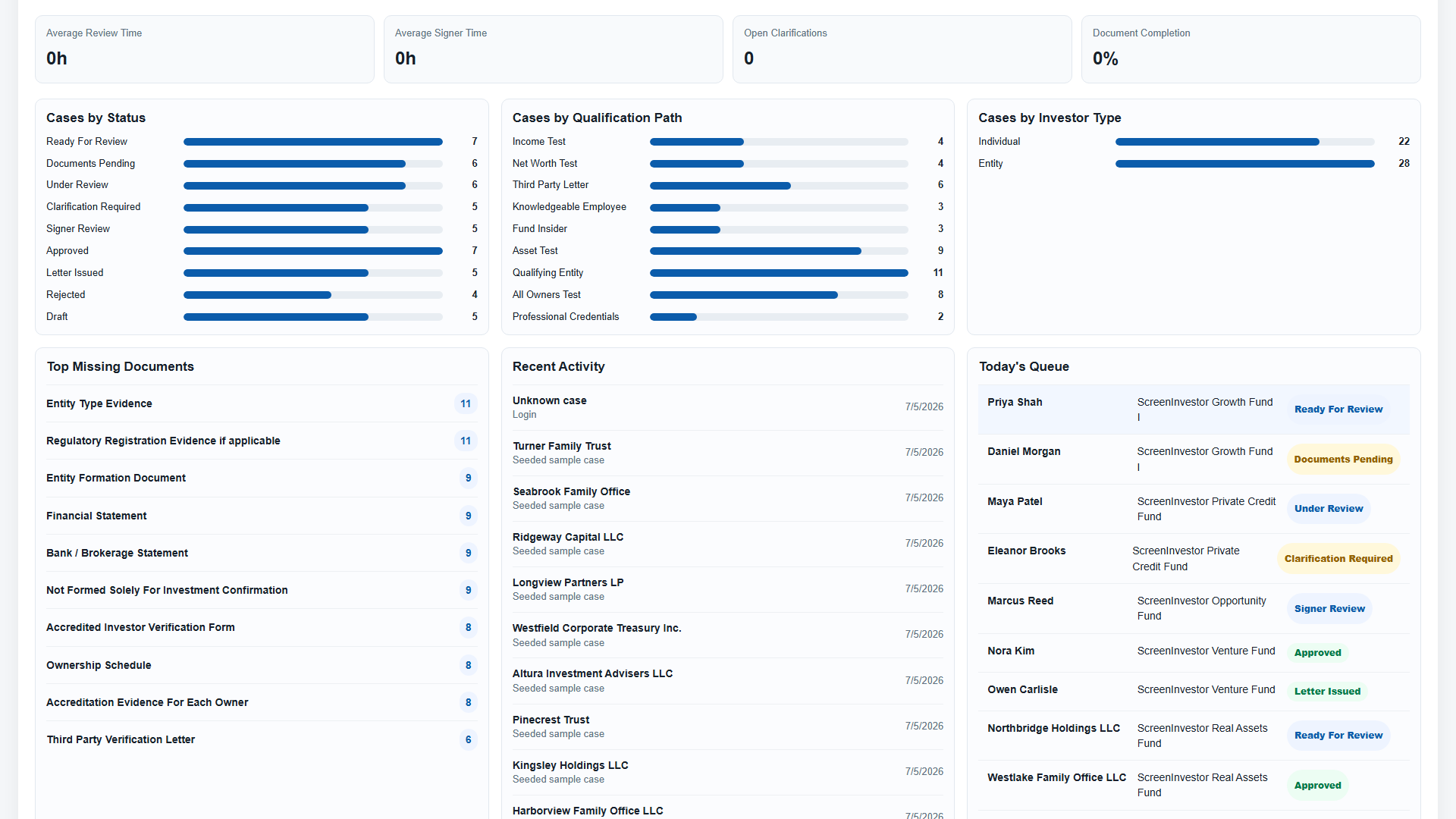Select Asset Test qualification path
This screenshot has width=1456, height=819.
(535, 251)
